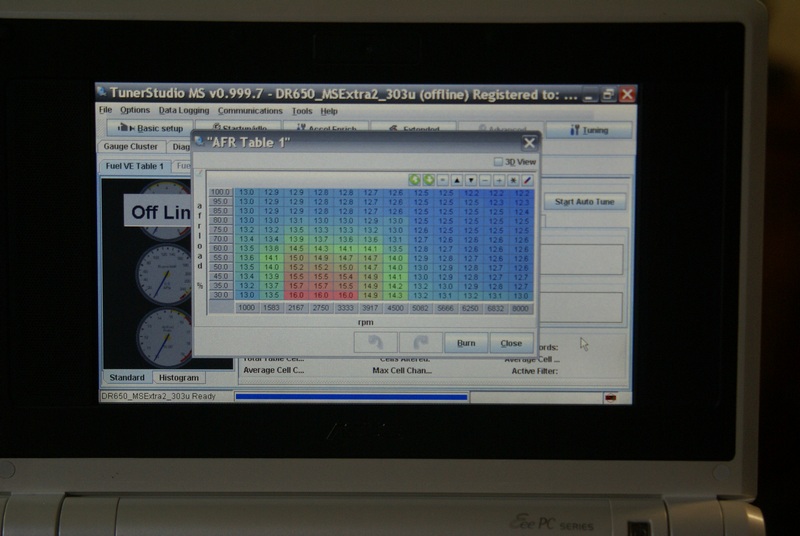Click the 'Average Cell C...' label in the main window

(273, 370)
